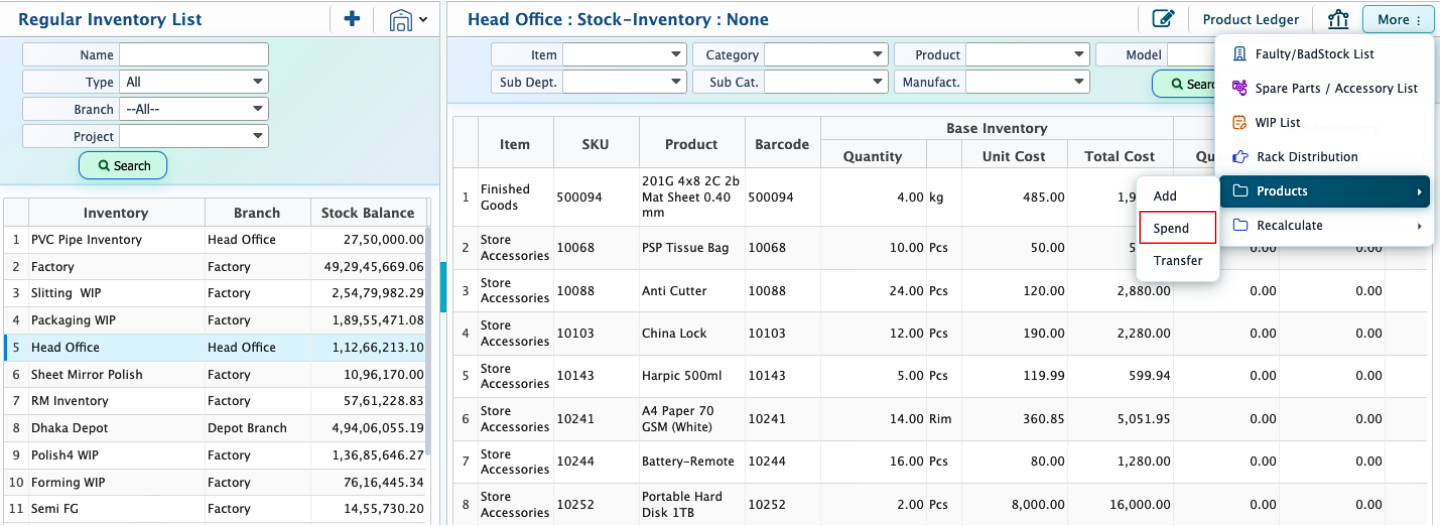Open the Manufact. dropdown
1440x526 pixels.
[1027, 82]
